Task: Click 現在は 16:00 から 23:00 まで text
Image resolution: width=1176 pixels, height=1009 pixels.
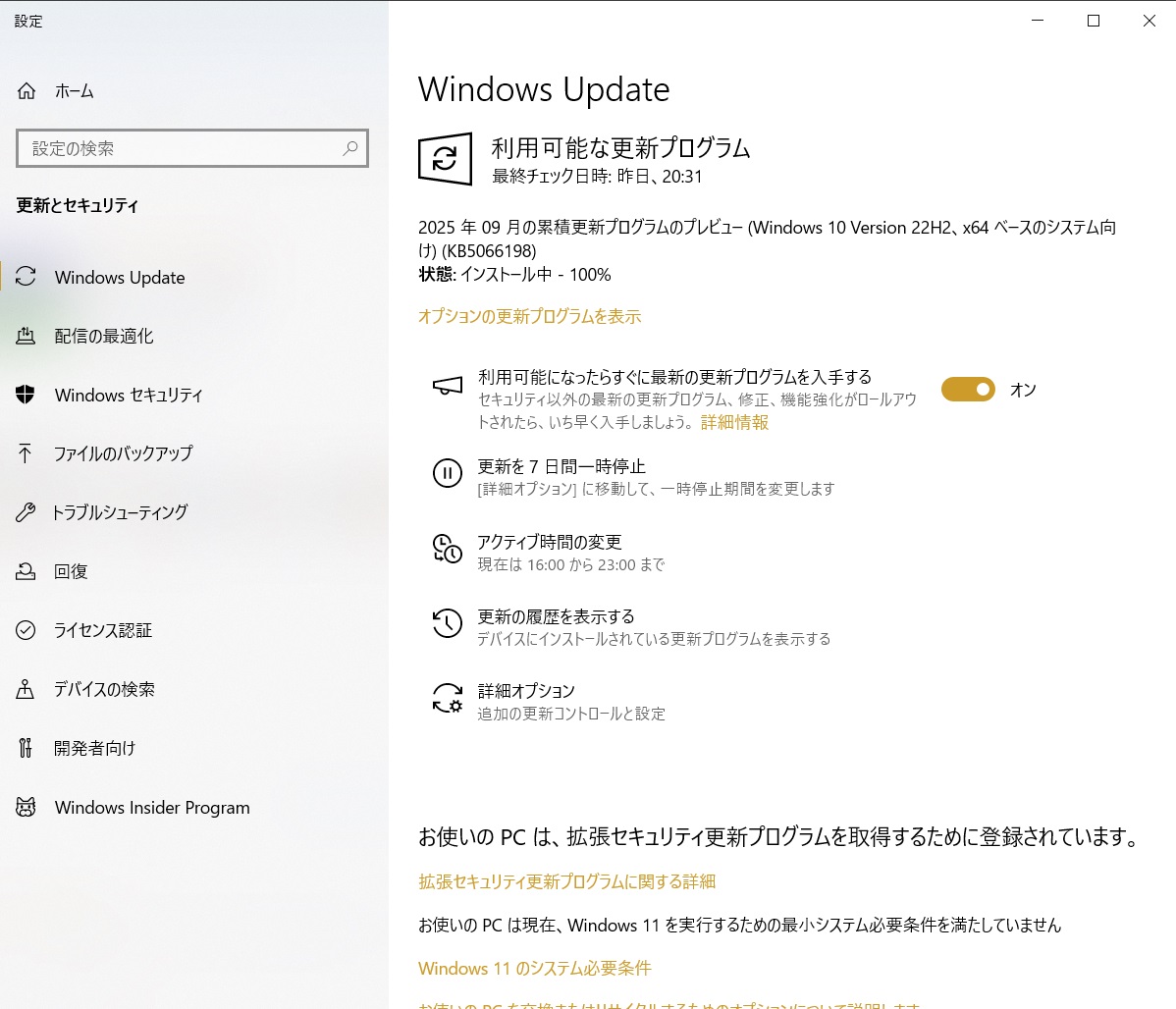Action: (570, 565)
